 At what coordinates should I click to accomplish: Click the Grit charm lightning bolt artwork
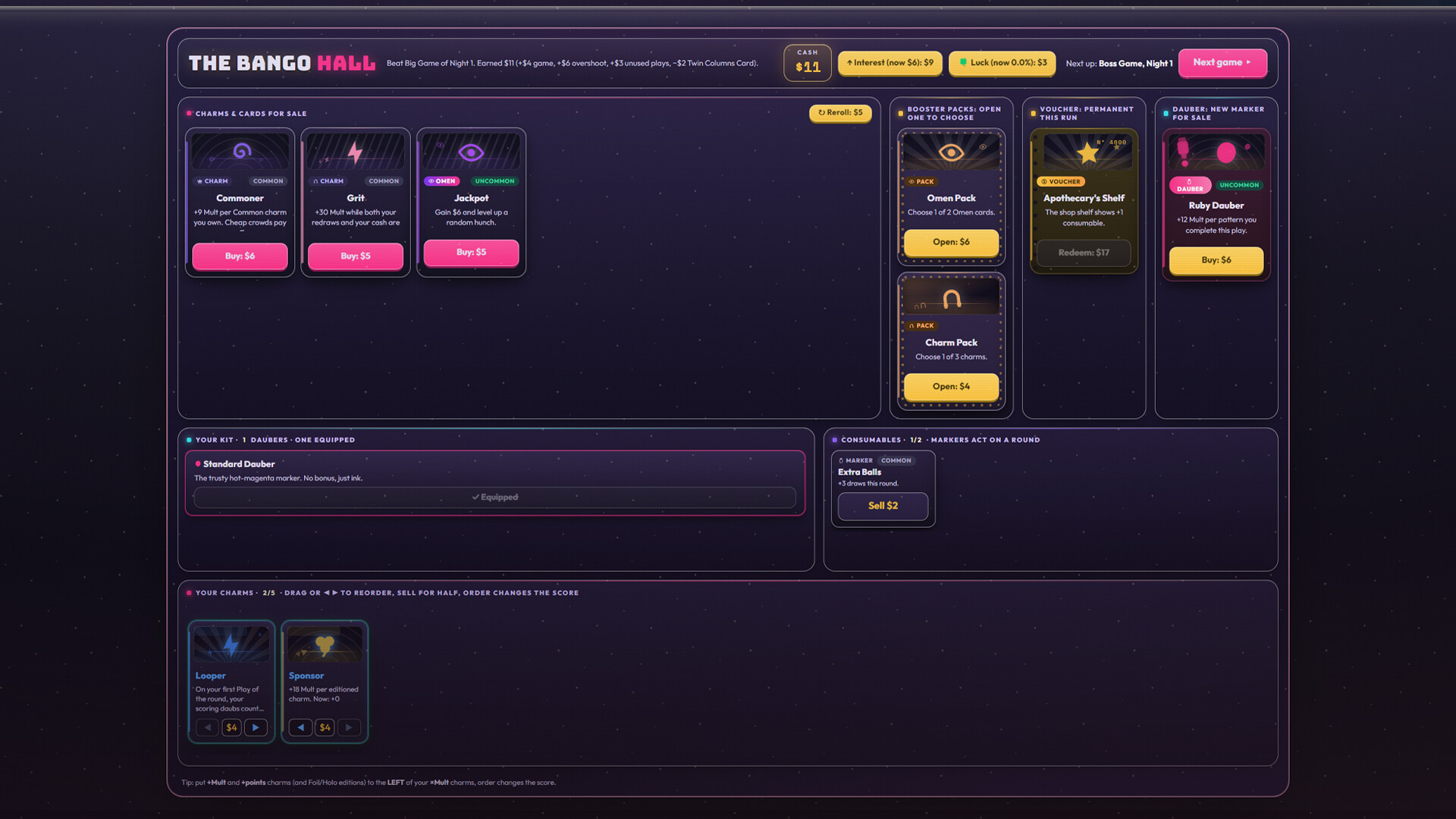click(x=356, y=151)
